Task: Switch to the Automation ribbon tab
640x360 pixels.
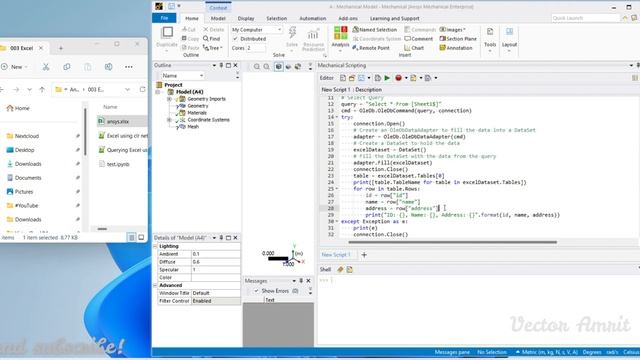Action: pos(313,18)
